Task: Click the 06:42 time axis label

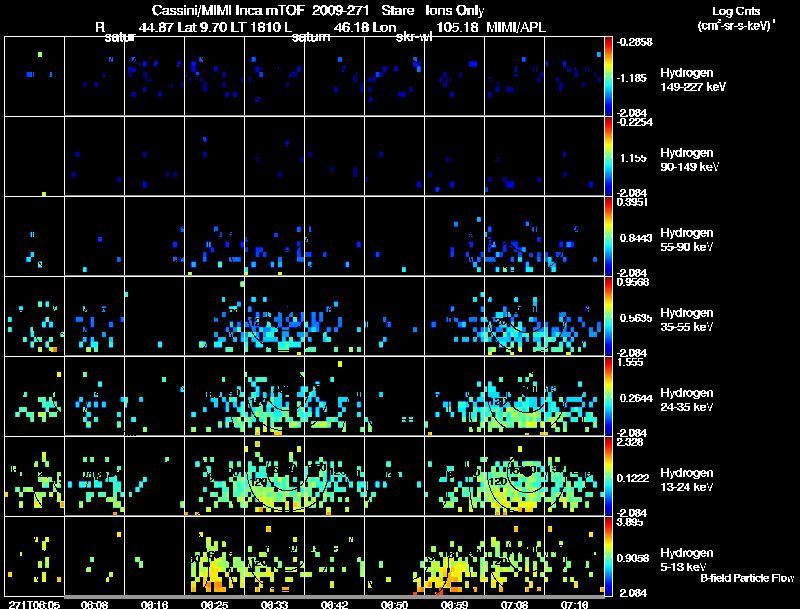Action: click(x=335, y=604)
